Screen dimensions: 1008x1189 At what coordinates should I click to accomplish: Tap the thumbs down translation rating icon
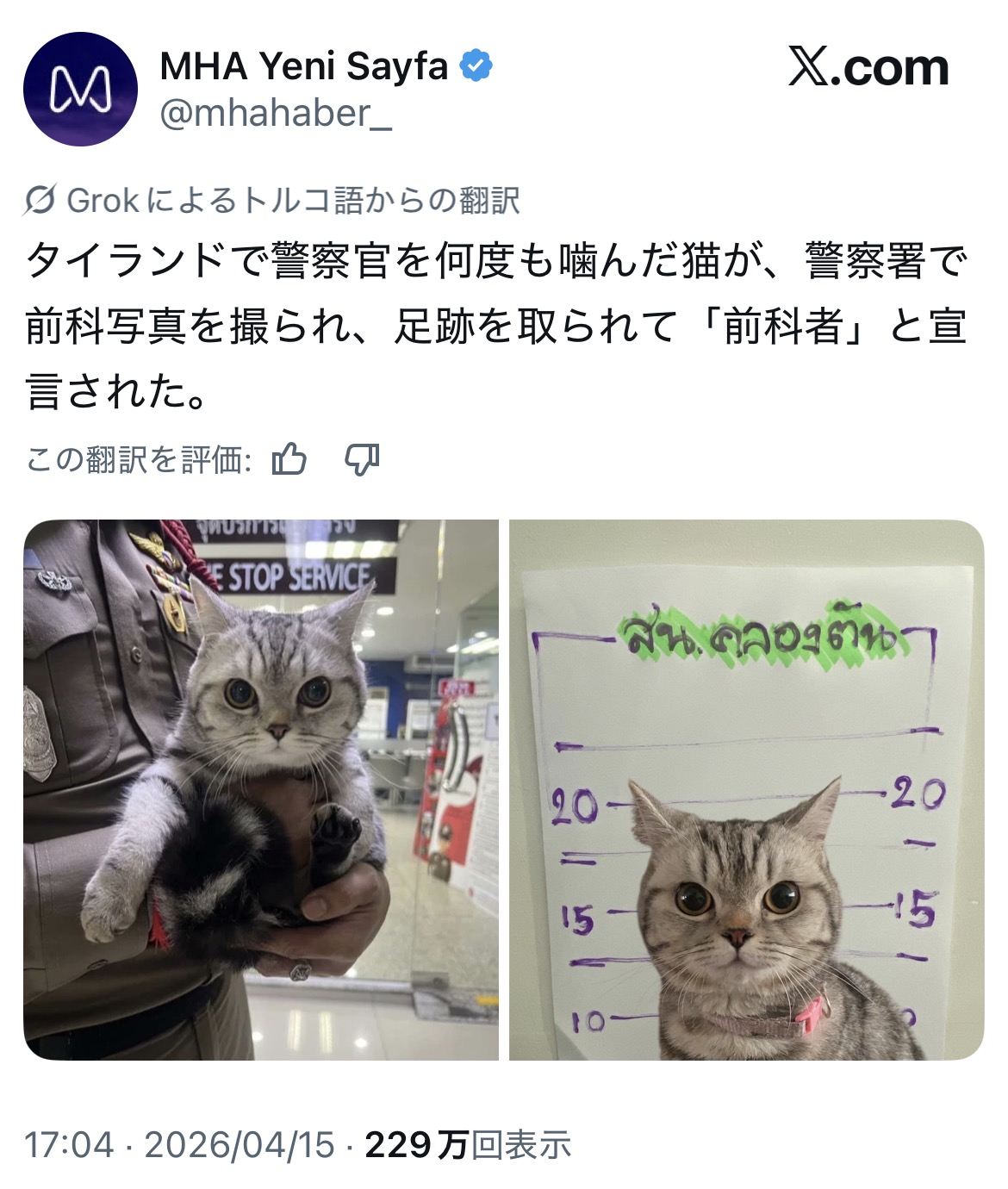coord(362,460)
